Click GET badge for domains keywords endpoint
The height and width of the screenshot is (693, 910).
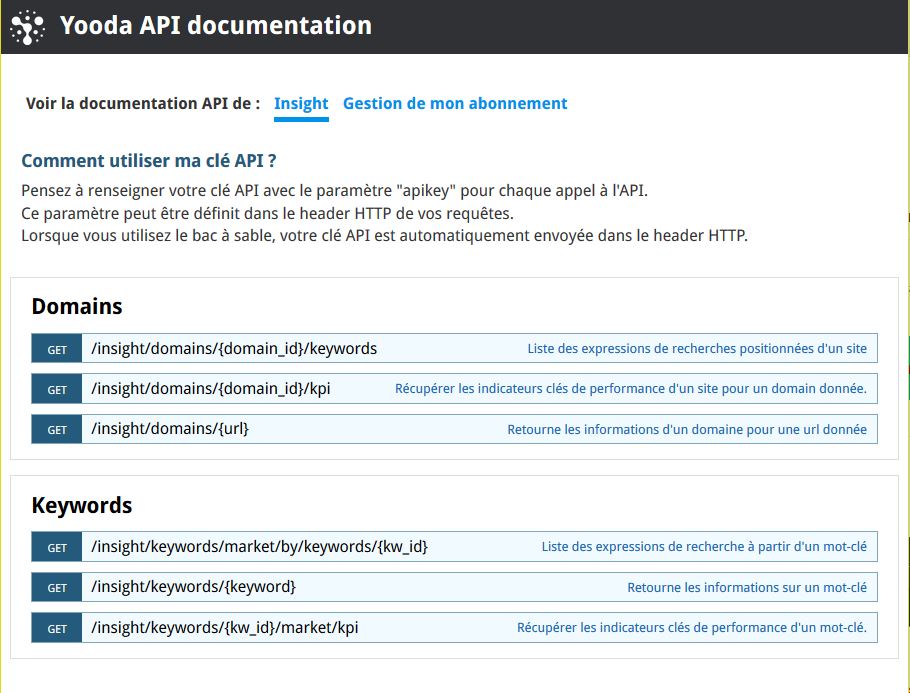(57, 349)
